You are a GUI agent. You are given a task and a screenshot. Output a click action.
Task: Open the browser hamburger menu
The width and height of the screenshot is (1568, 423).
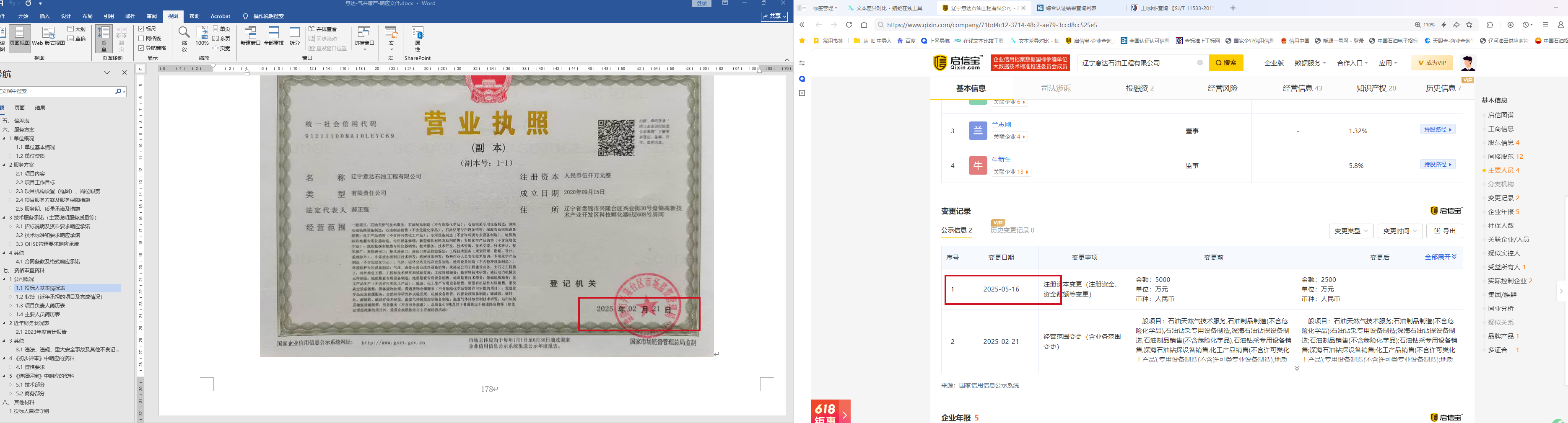(x=1545, y=25)
